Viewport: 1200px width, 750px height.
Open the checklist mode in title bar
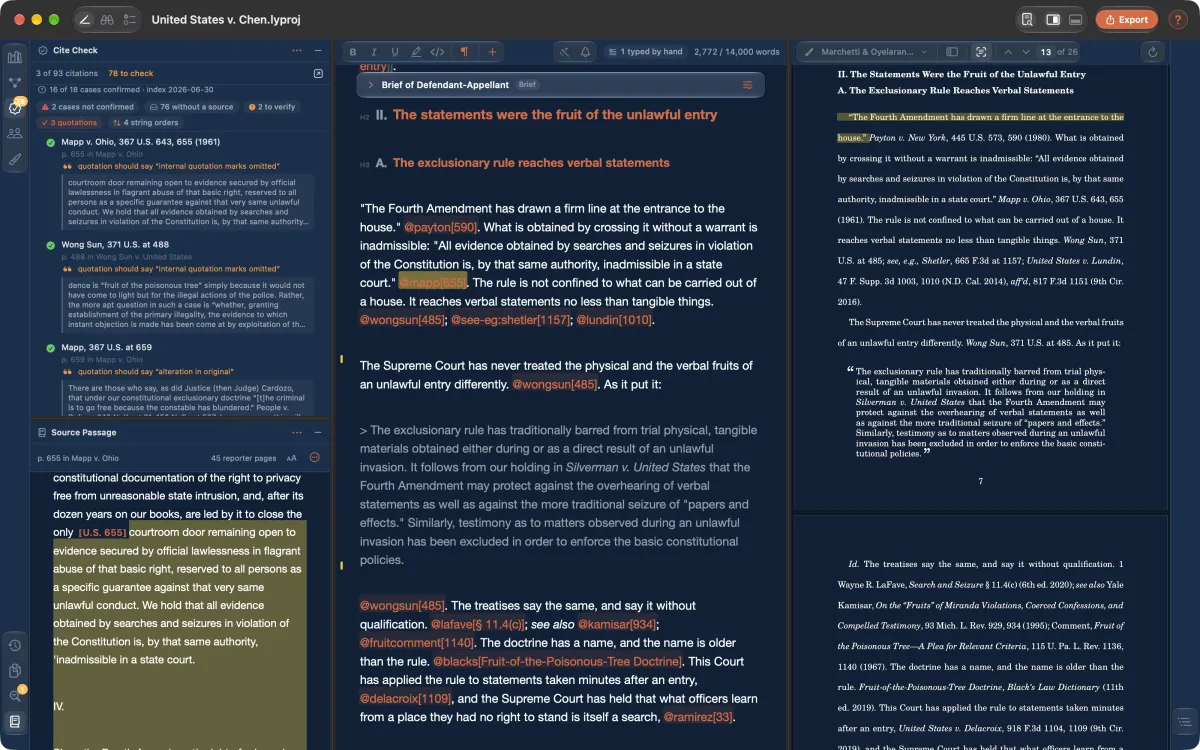[x=129, y=19]
